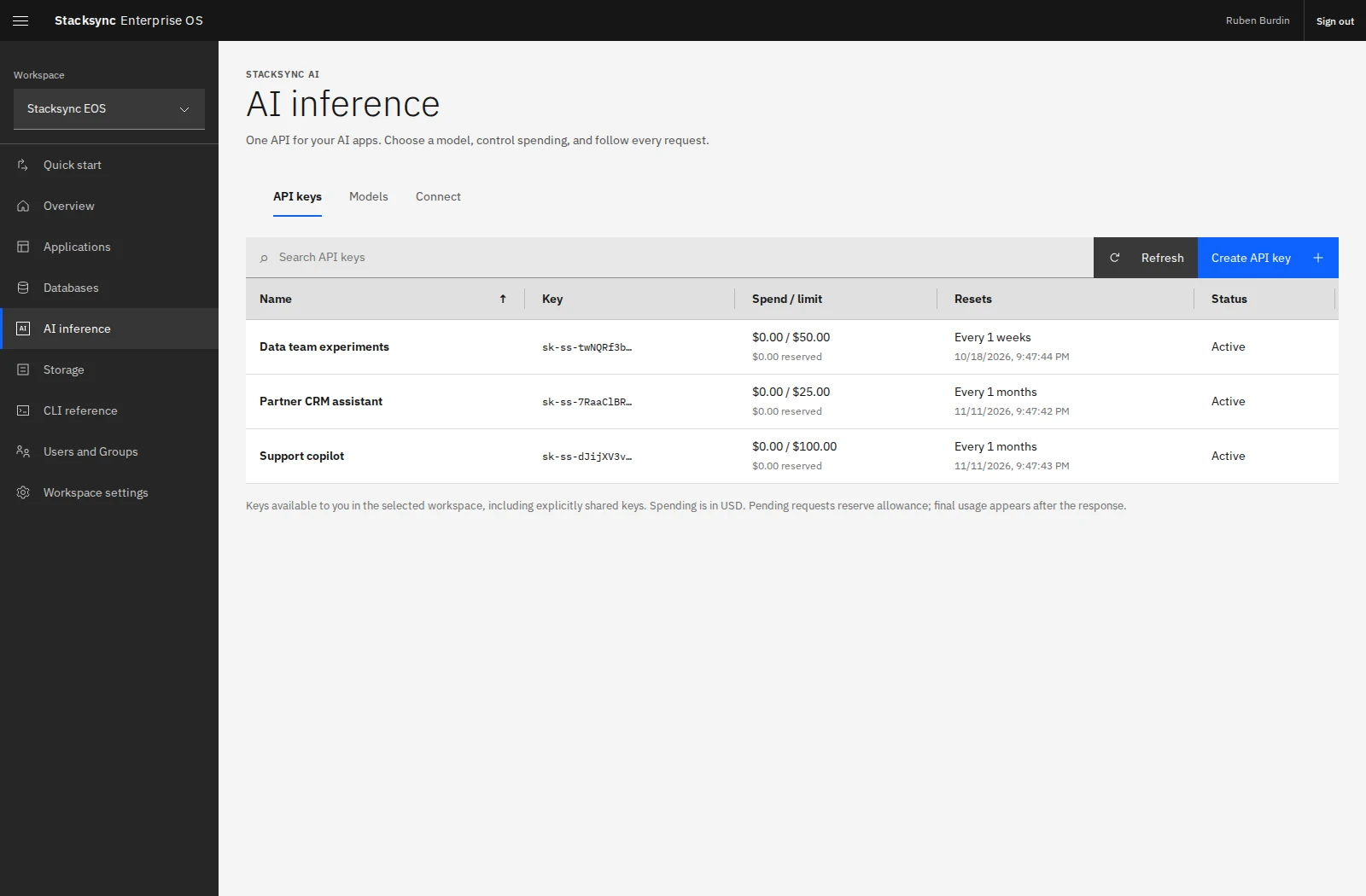
Task: Switch to the API keys tab
Action: pyautogui.click(x=297, y=196)
